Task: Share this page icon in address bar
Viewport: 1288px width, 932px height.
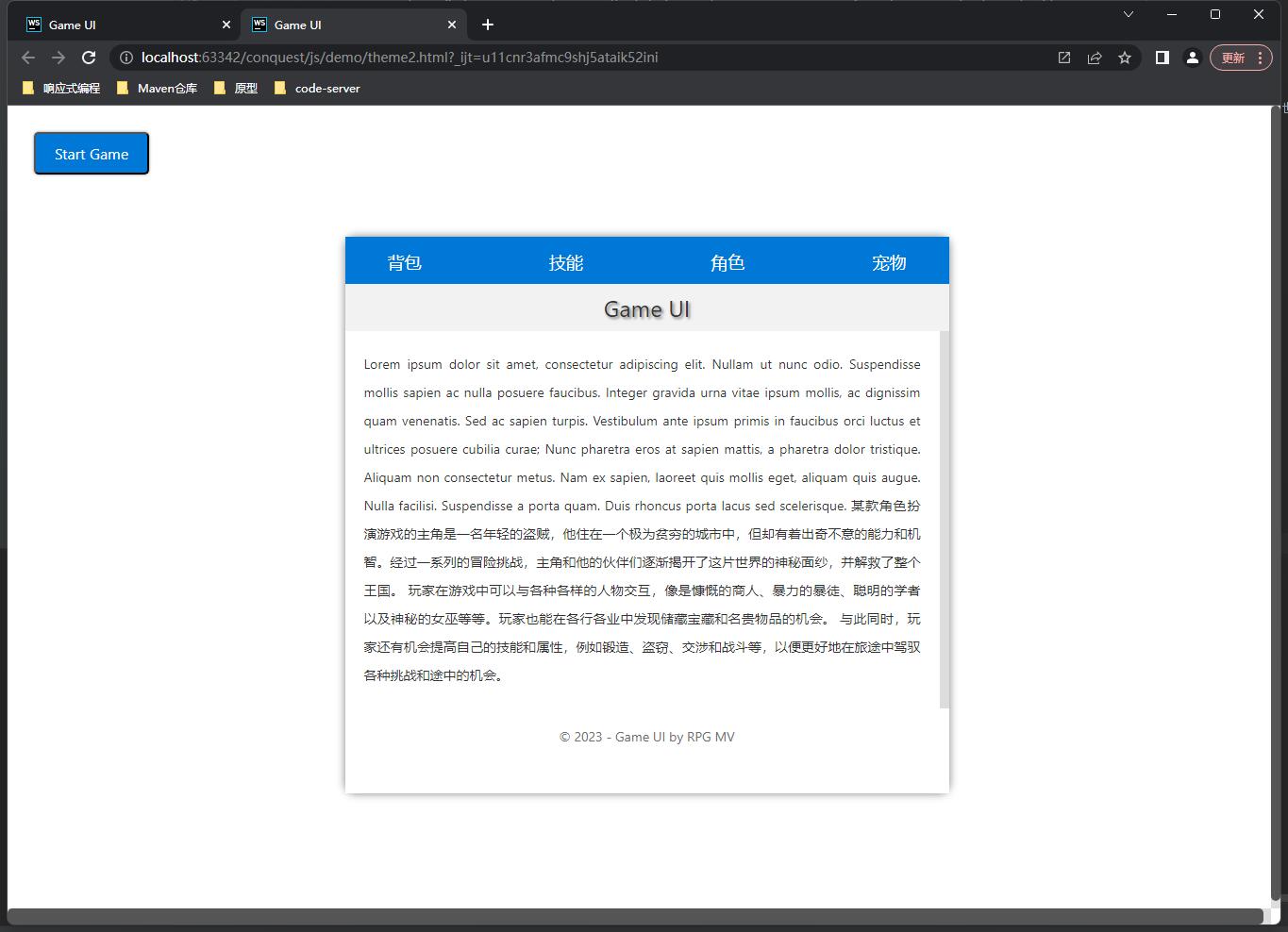Action: 1095,58
